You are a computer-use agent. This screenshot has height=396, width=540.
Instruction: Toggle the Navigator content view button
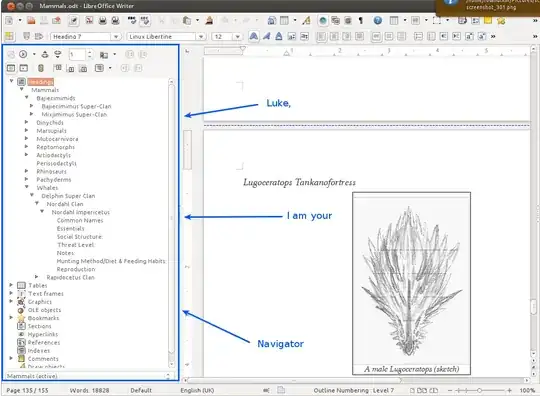coord(11,68)
